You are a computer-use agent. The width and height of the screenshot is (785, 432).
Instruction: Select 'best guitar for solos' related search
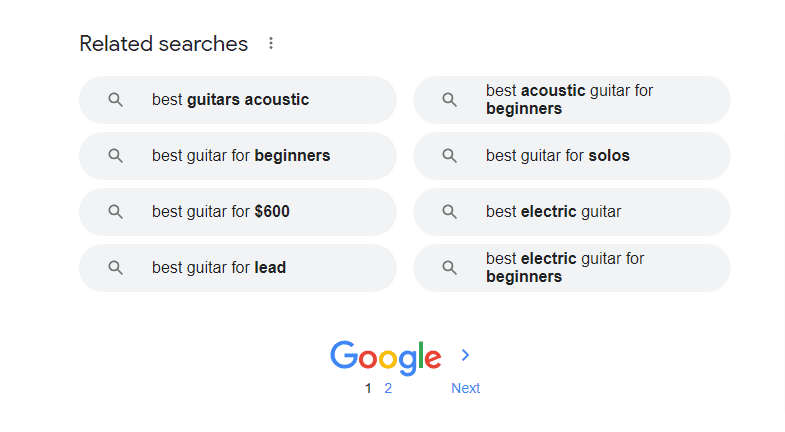[x=557, y=156]
